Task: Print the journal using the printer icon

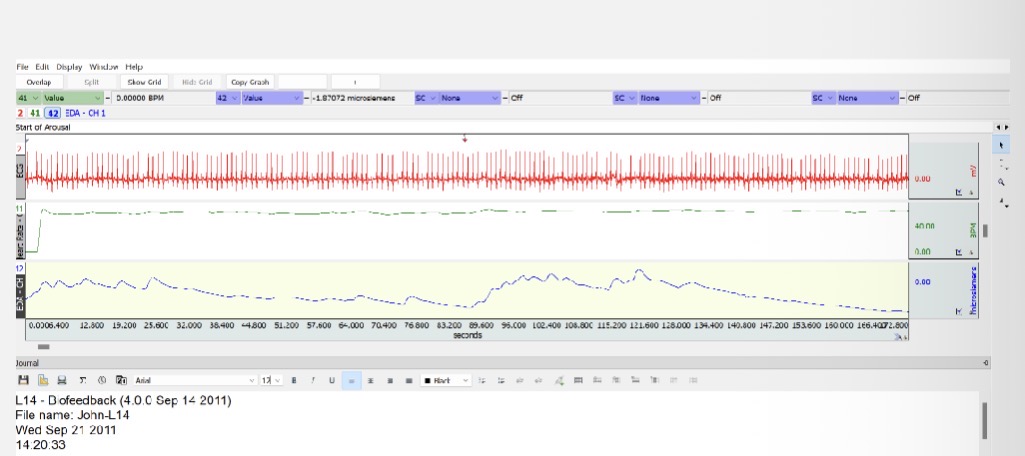Action: pyautogui.click(x=62, y=381)
